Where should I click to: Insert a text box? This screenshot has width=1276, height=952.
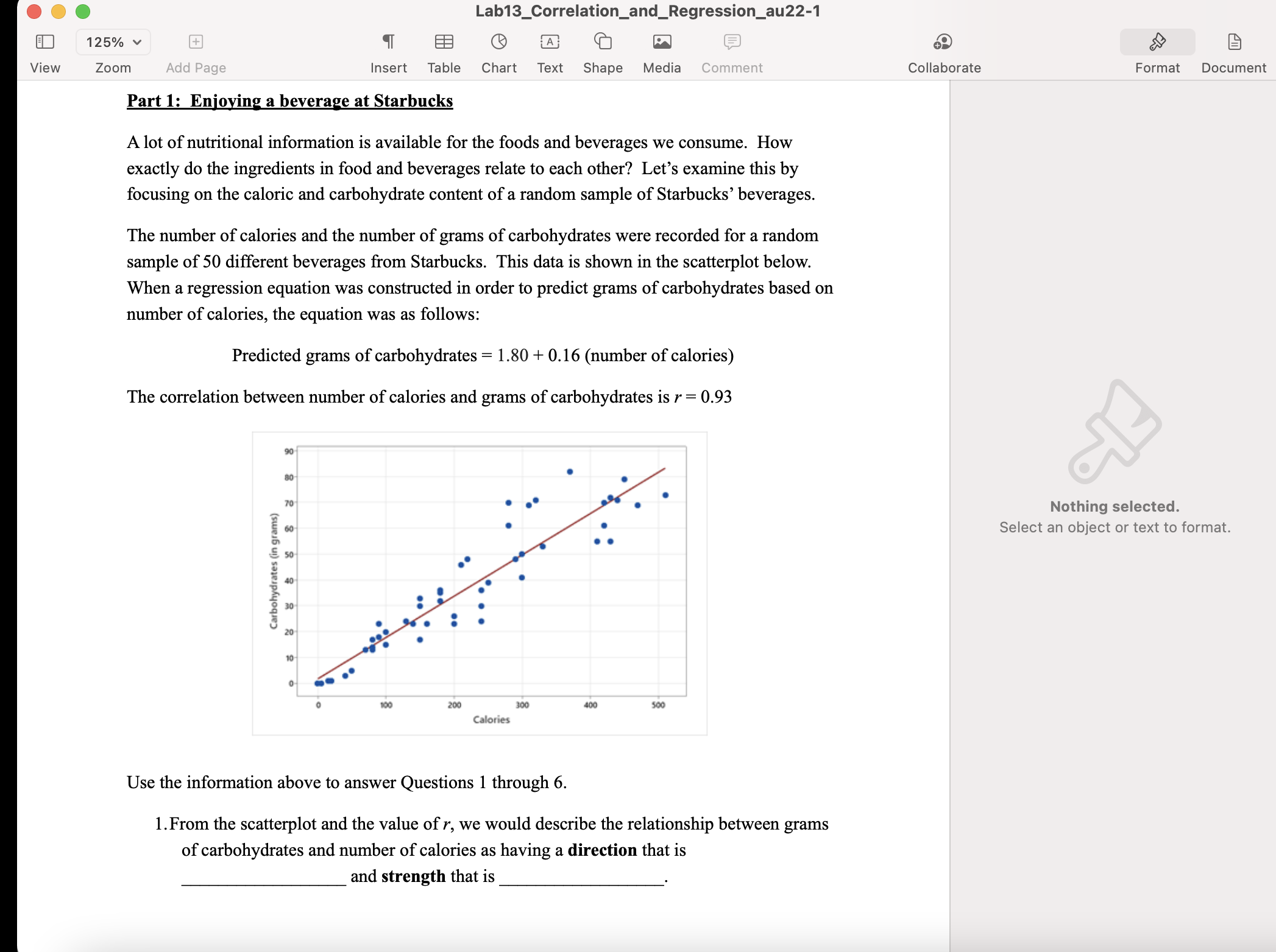click(549, 52)
